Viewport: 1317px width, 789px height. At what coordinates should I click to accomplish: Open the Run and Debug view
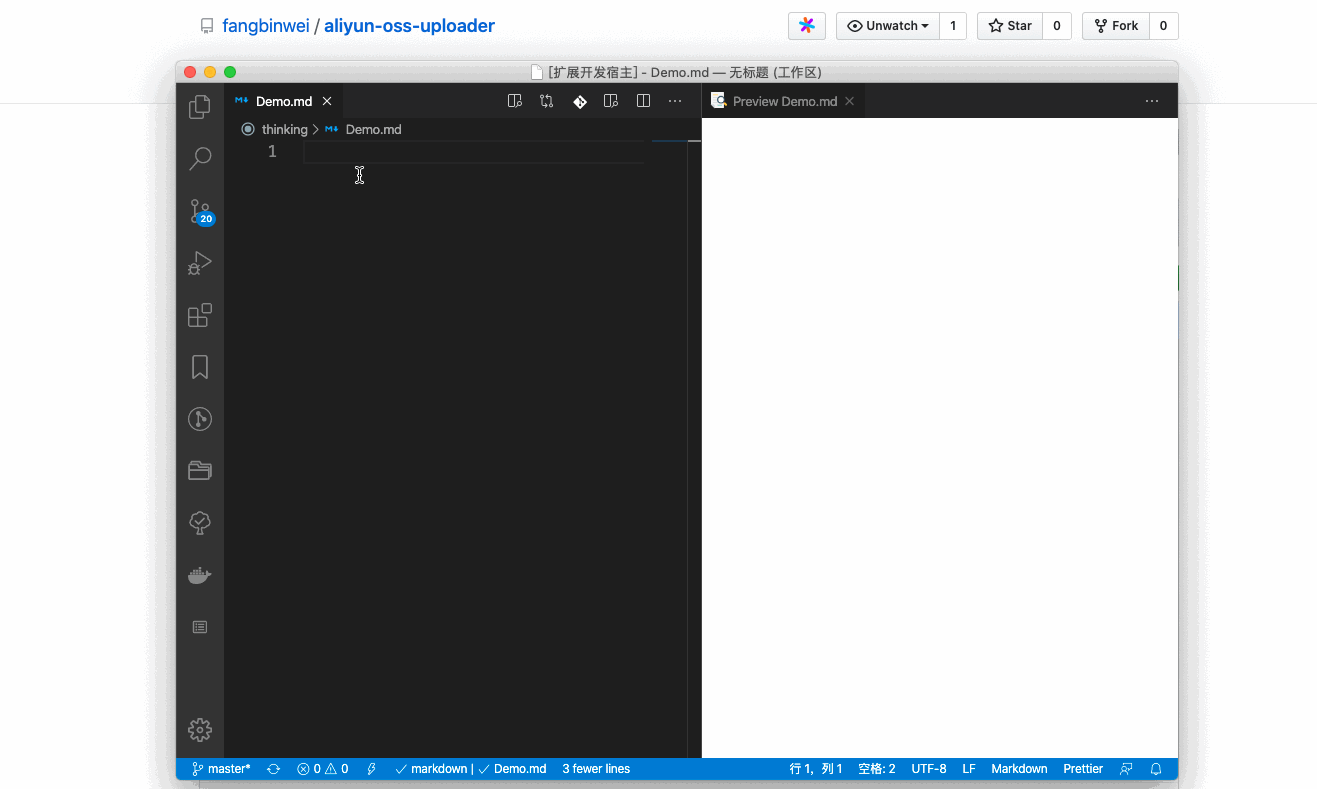pos(200,263)
